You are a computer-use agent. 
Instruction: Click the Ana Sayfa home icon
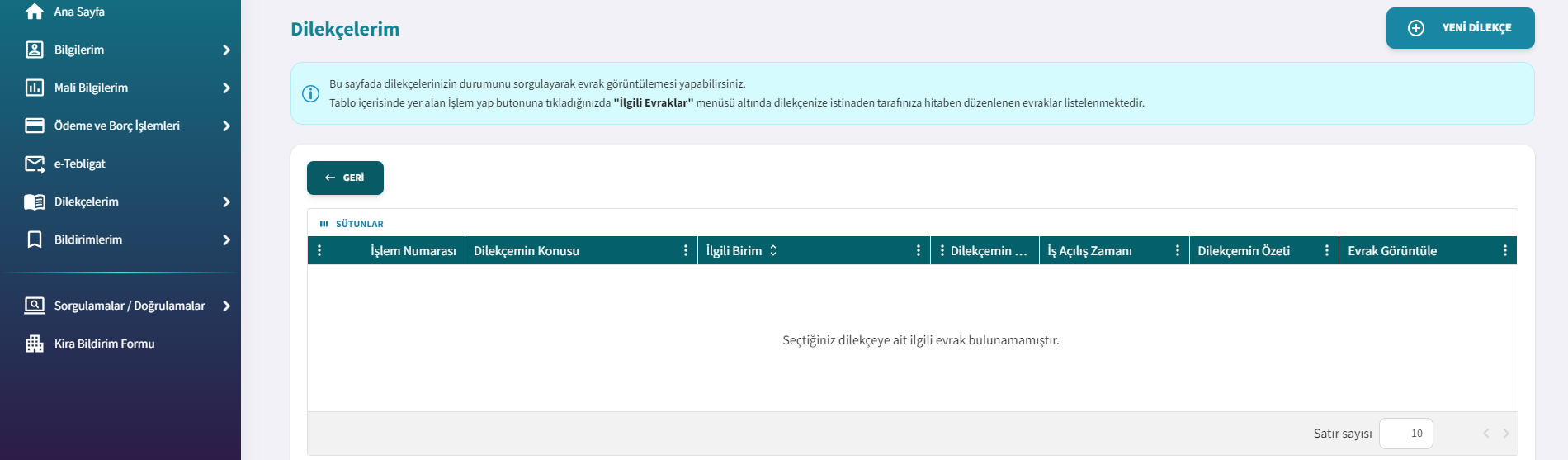coord(35,12)
